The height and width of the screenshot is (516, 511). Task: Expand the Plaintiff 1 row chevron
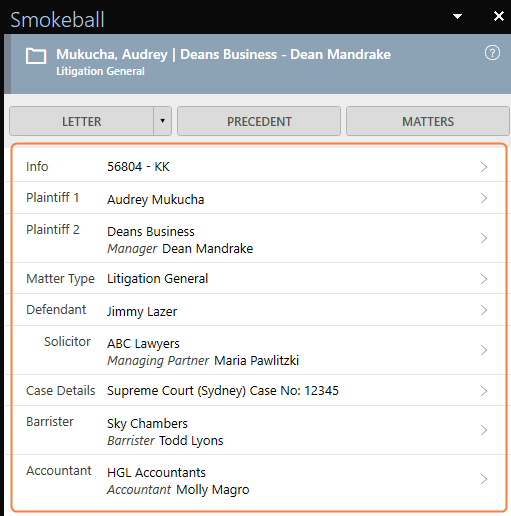[x=484, y=198]
